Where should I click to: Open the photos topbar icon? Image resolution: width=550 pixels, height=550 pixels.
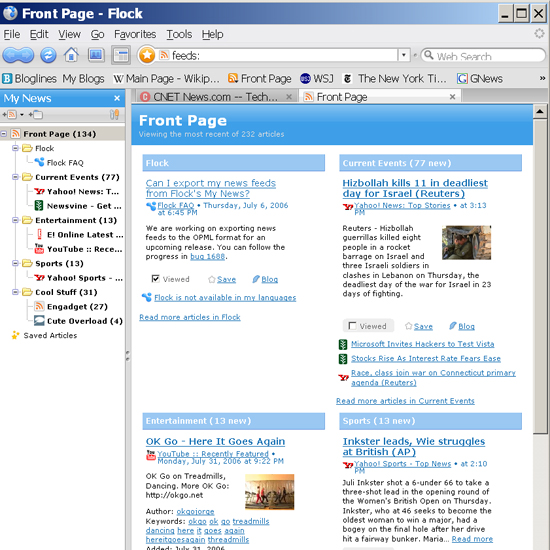tap(96, 55)
